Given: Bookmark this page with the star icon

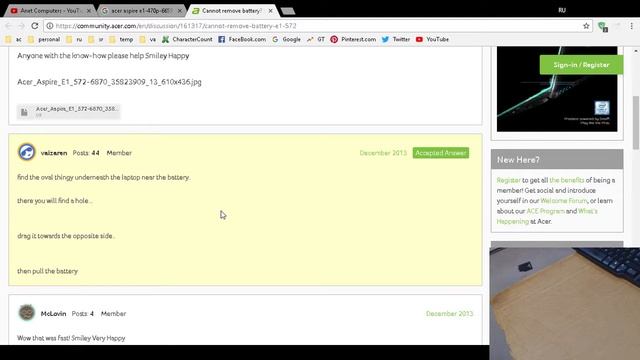Looking at the screenshot, I should [x=586, y=26].
